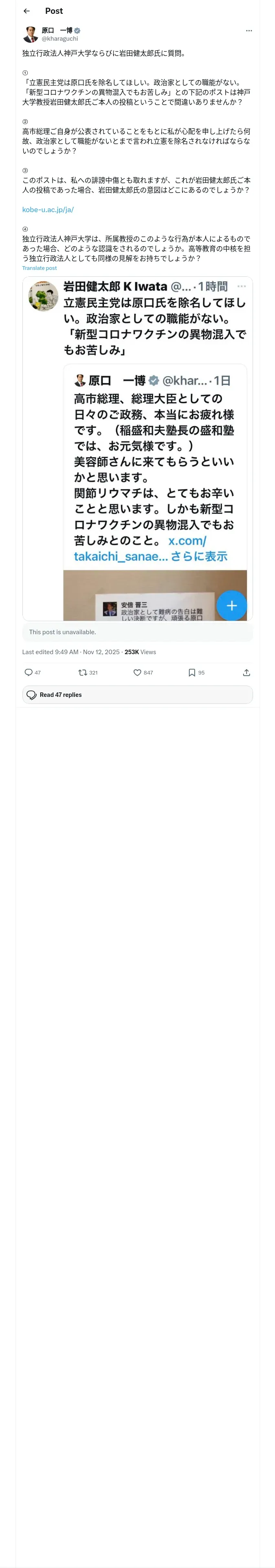Open the three-dot more menu on post
Viewport: 275px width, 1568px height.
click(249, 31)
